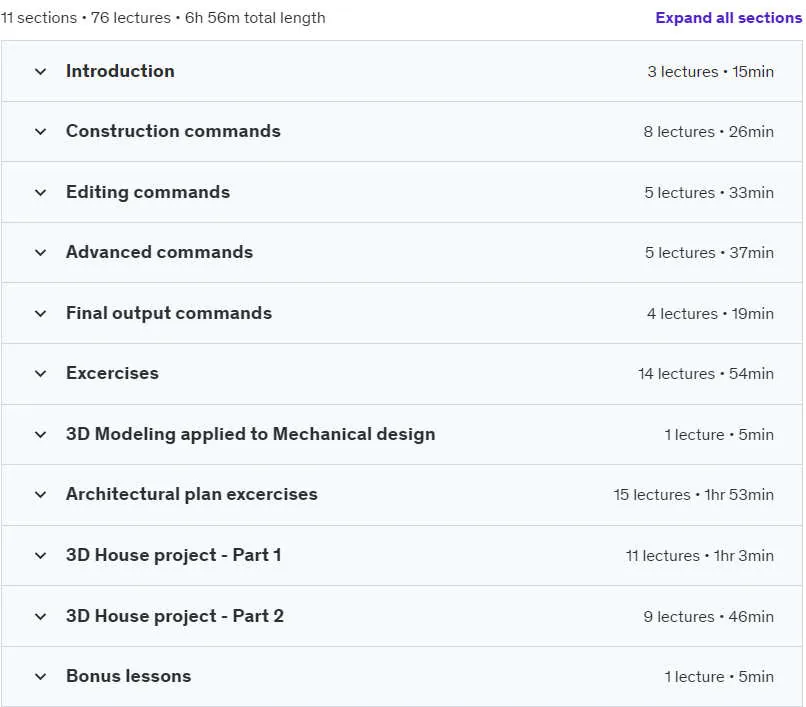Click the Bonus lessons heading
The height and width of the screenshot is (707, 806).
point(129,676)
